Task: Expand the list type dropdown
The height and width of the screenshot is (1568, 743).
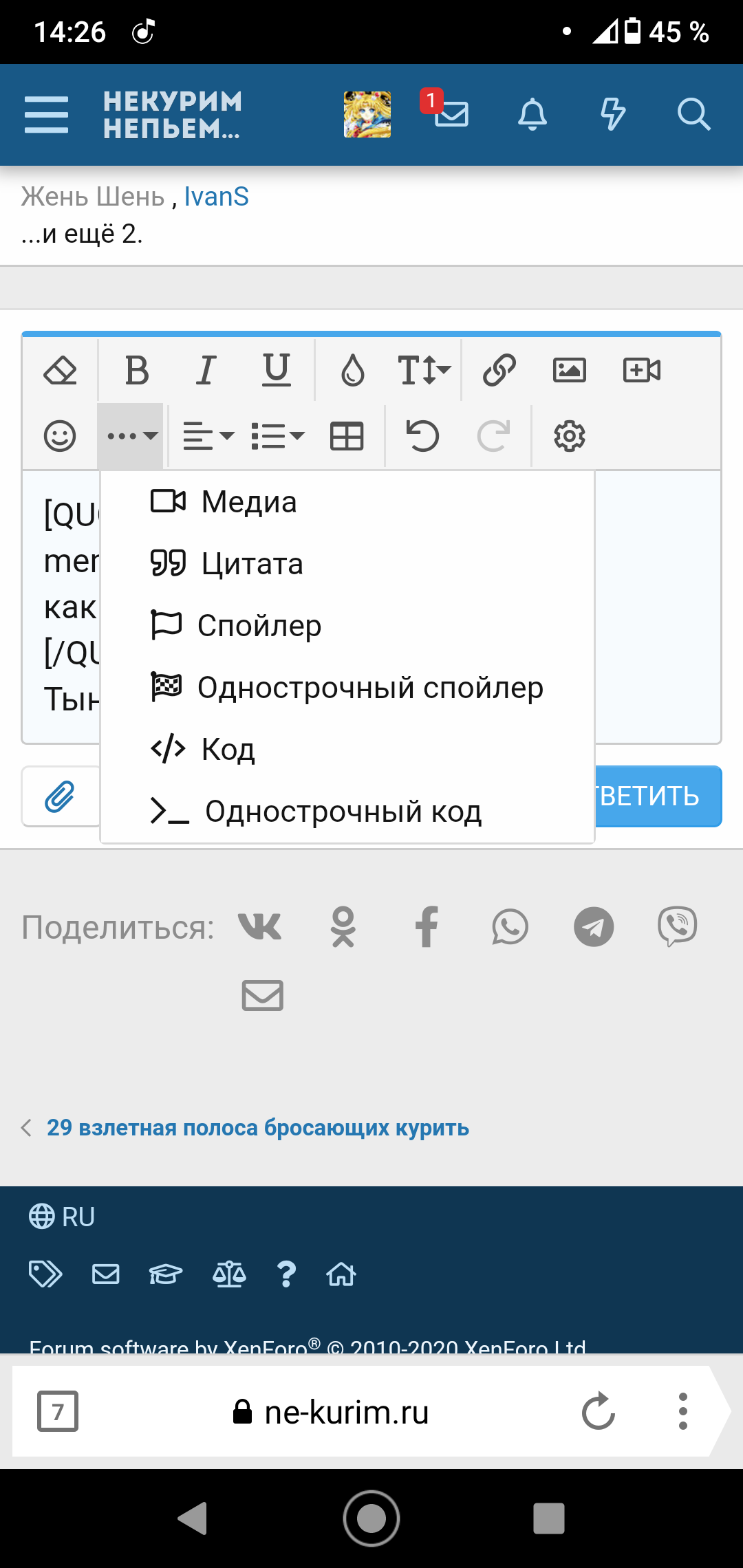Action: (x=278, y=436)
